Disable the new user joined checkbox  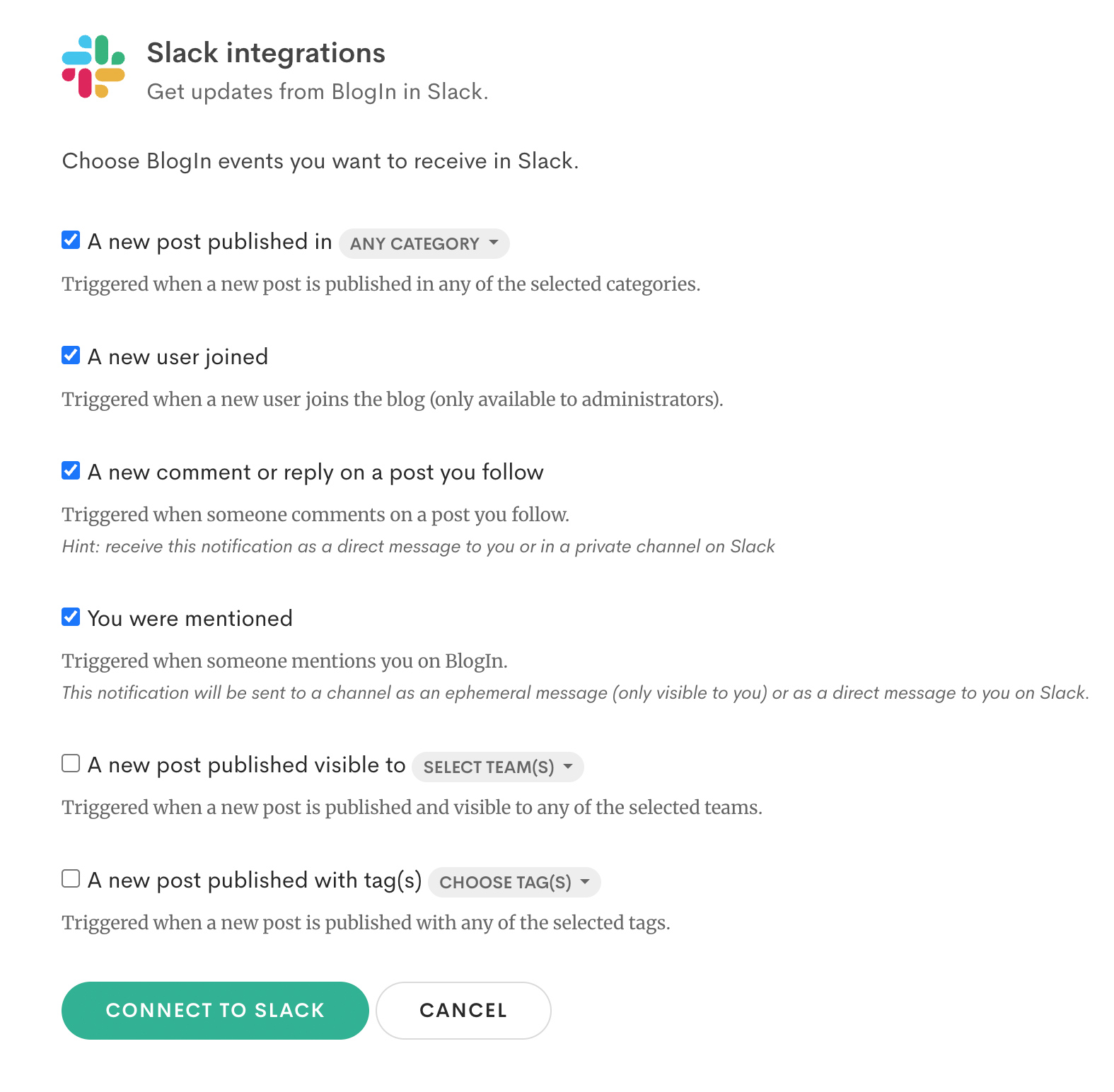(71, 355)
